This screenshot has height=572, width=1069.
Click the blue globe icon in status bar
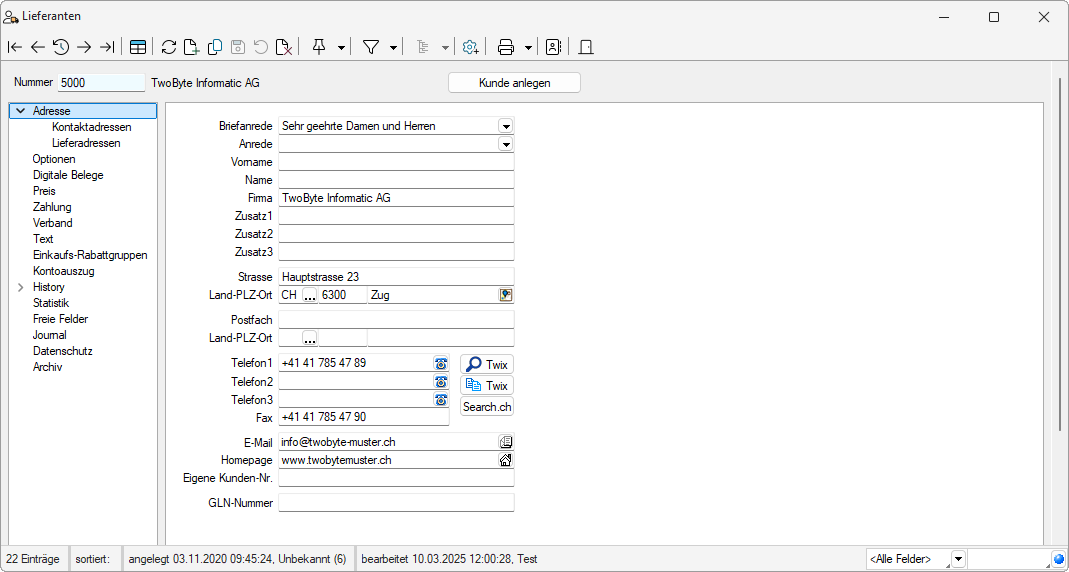[x=1058, y=559]
